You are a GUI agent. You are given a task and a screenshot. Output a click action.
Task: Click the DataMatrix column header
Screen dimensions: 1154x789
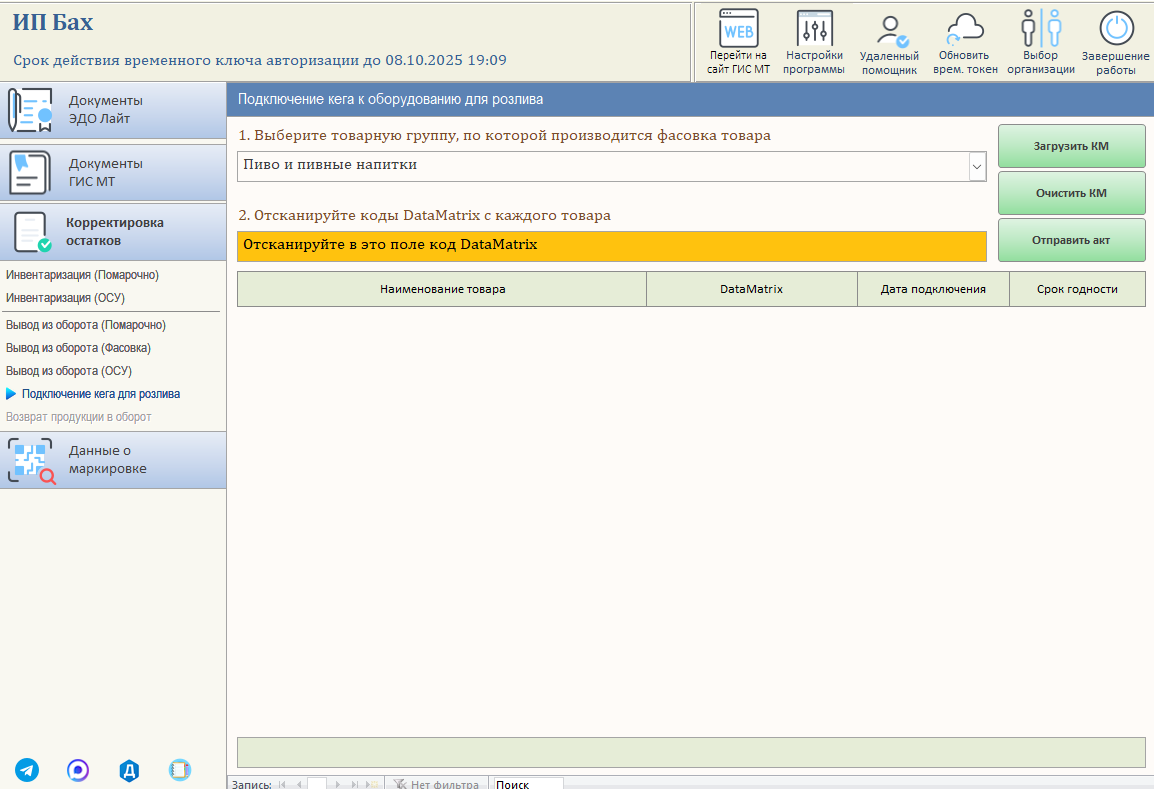[751, 289]
